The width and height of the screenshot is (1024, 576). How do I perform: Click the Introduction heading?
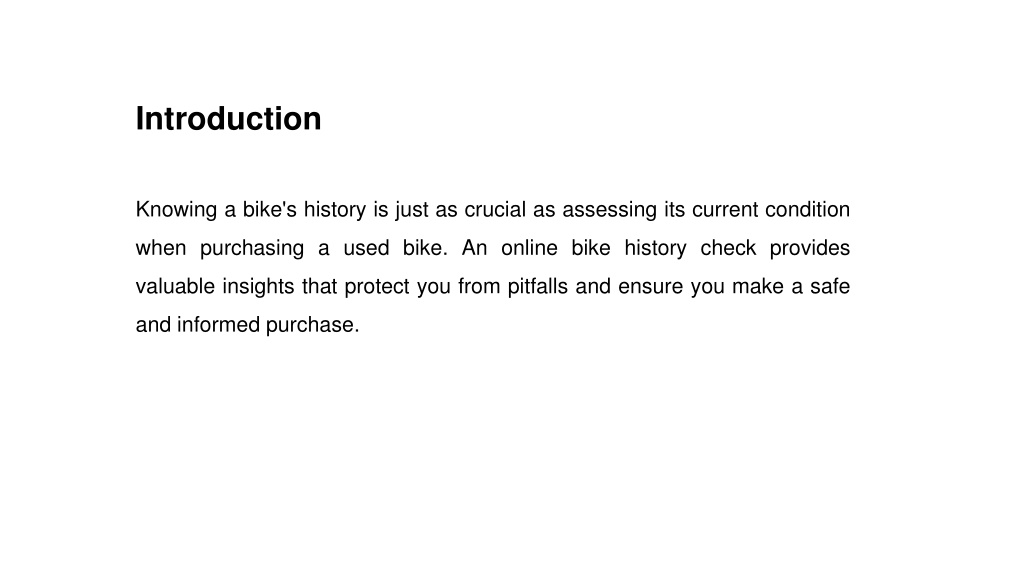point(228,119)
